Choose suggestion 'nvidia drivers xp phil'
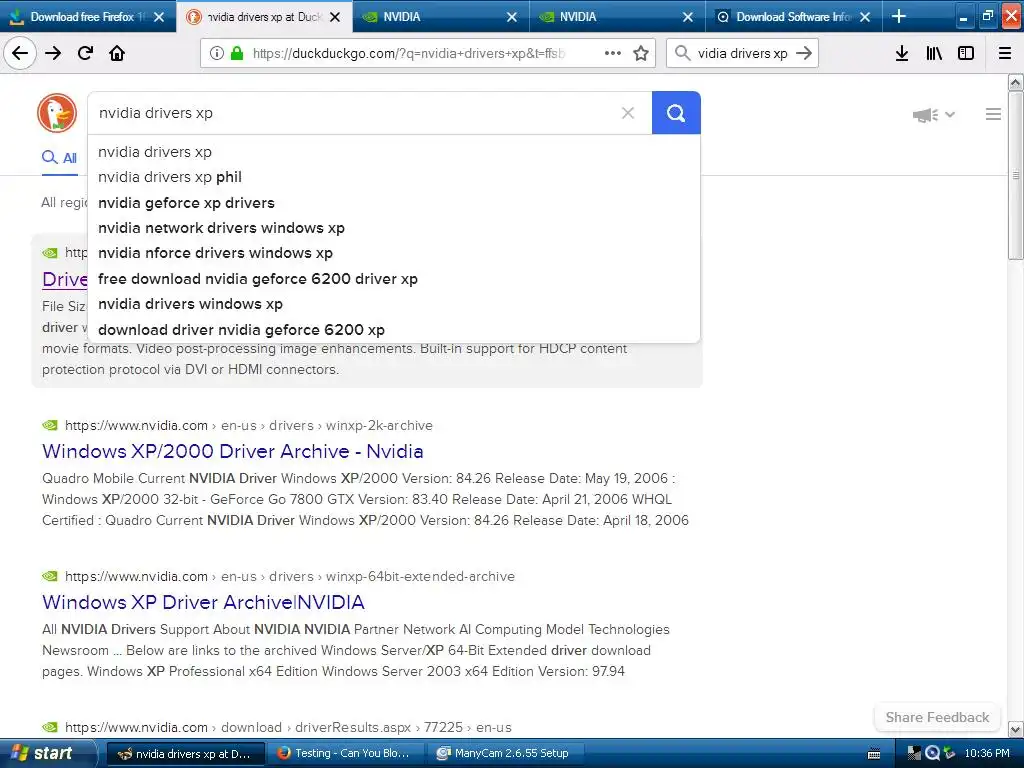This screenshot has height=768, width=1024. coord(394,177)
